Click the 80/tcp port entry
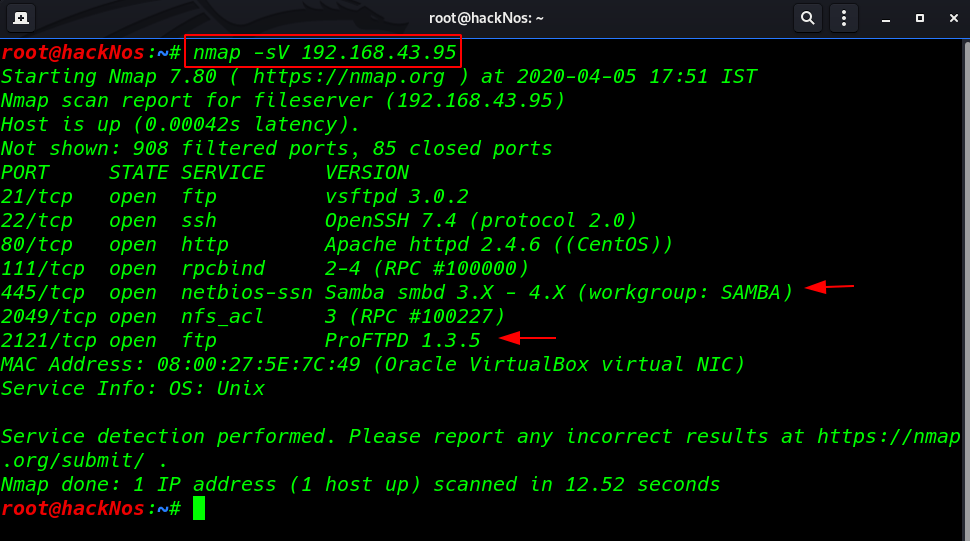This screenshot has width=970, height=541. 36,245
